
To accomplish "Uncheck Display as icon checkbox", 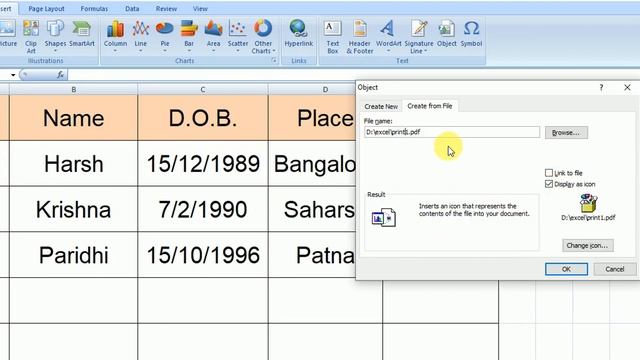I will 549,184.
